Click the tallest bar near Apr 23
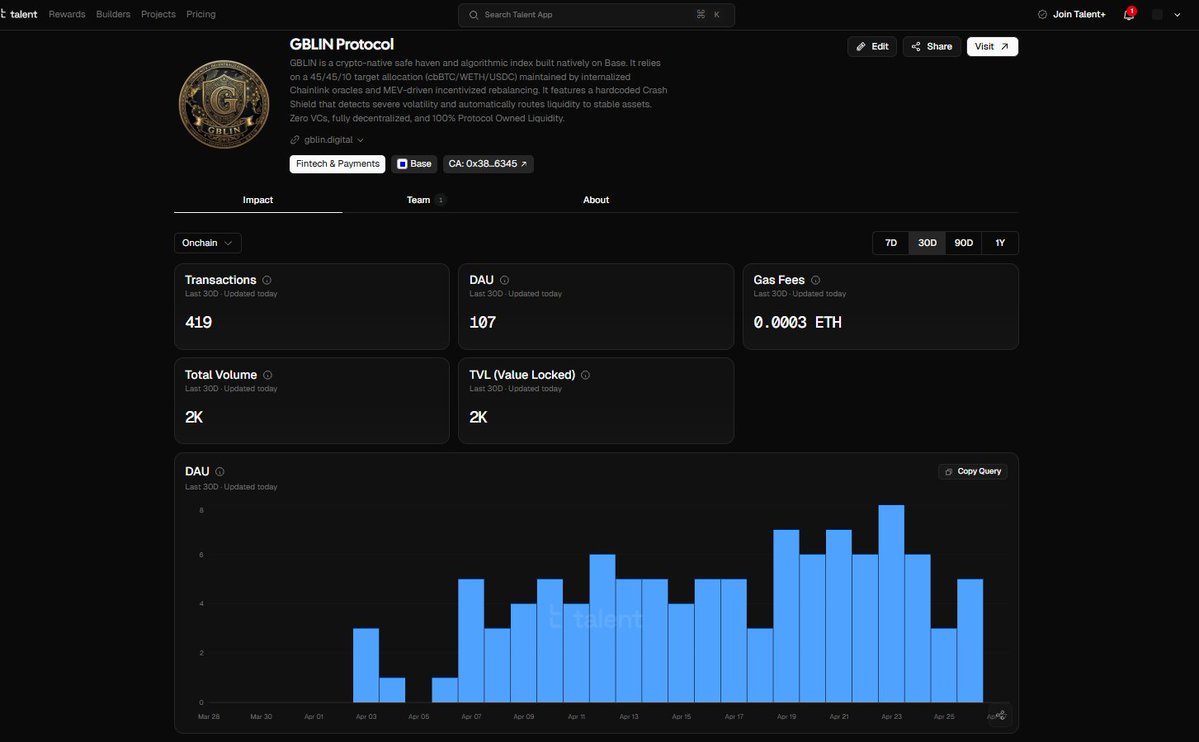Screen dimensions: 1199x742 click(x=892, y=604)
